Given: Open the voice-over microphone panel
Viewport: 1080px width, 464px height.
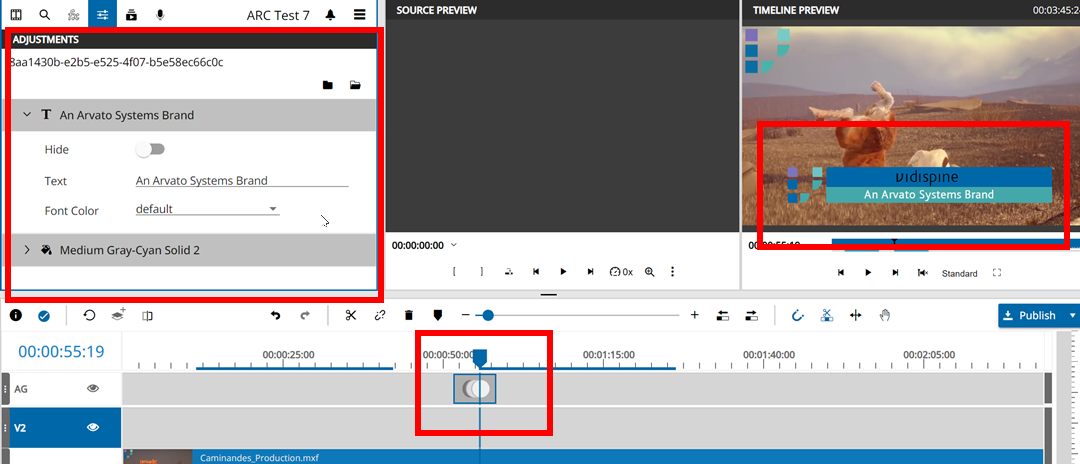Looking at the screenshot, I should [160, 15].
